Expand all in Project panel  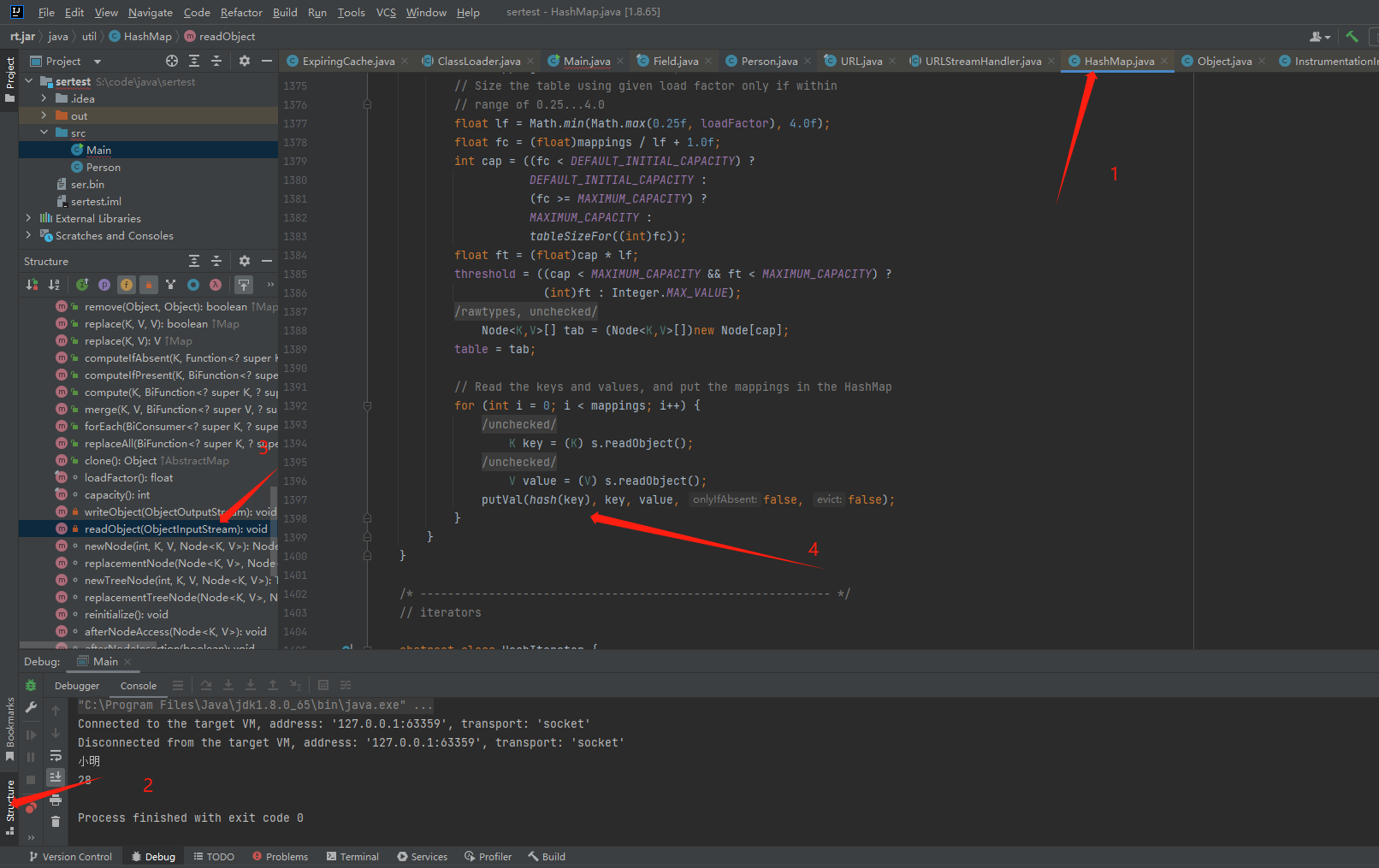194,61
